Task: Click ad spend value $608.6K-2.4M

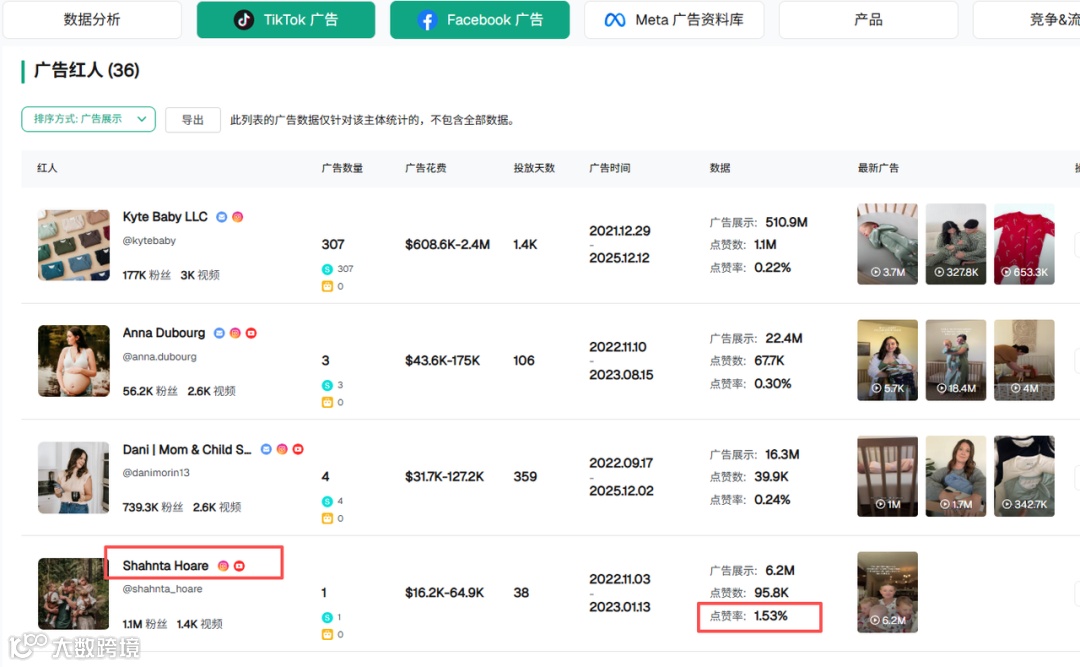Action: [x=447, y=245]
